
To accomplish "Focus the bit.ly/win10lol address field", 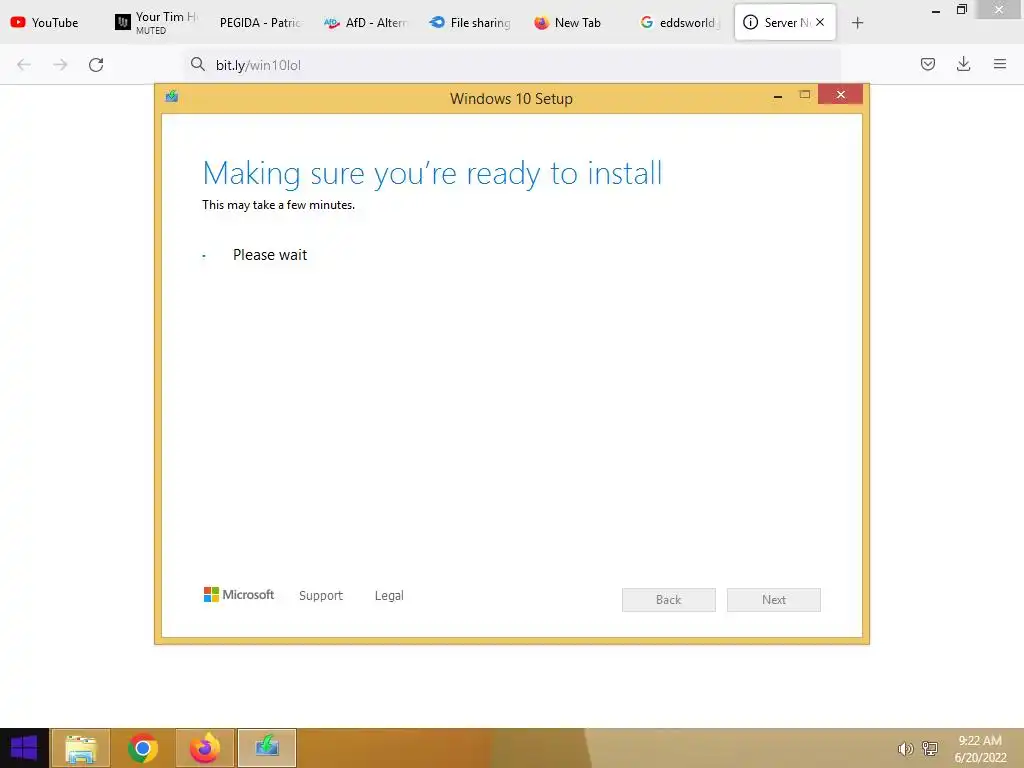I will pos(513,65).
